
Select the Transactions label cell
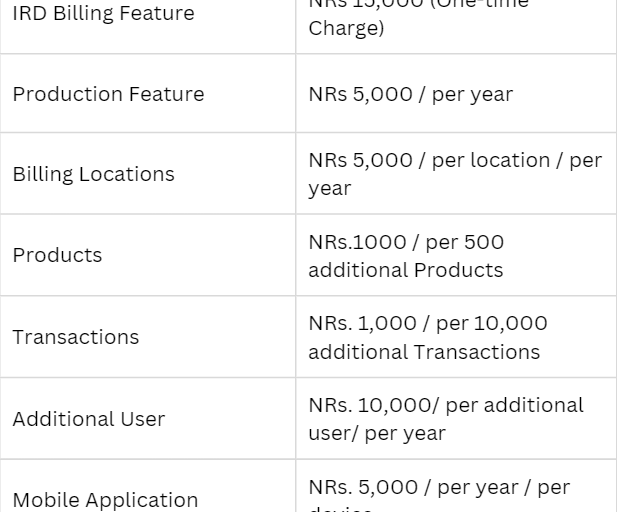pos(76,337)
